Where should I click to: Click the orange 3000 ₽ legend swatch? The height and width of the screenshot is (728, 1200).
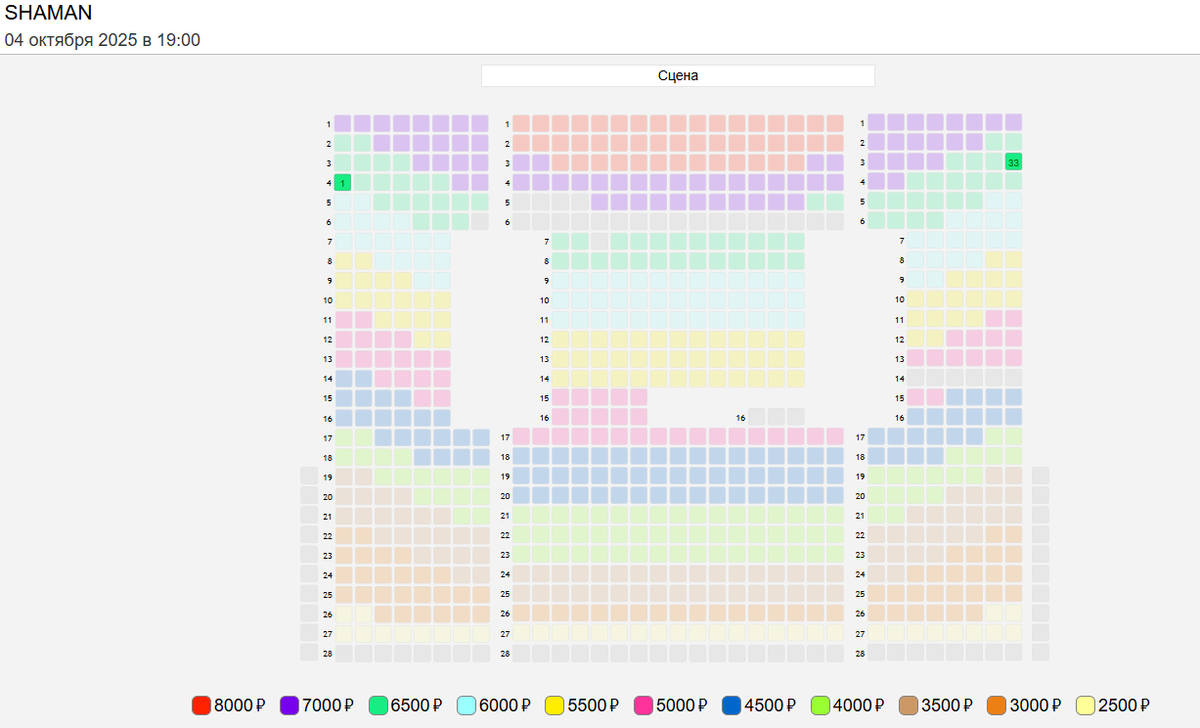click(996, 705)
